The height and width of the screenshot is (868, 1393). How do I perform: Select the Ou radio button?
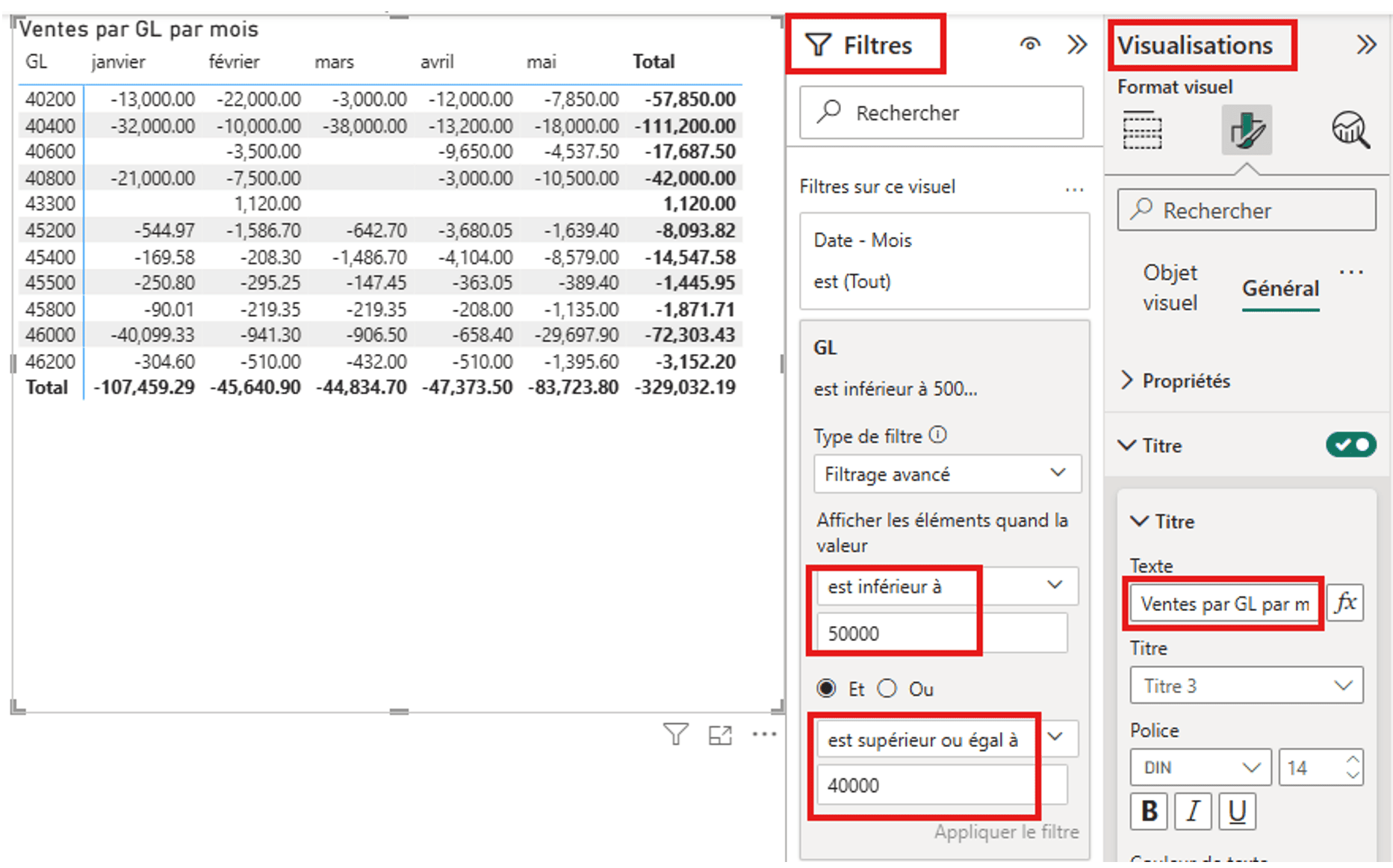(887, 688)
